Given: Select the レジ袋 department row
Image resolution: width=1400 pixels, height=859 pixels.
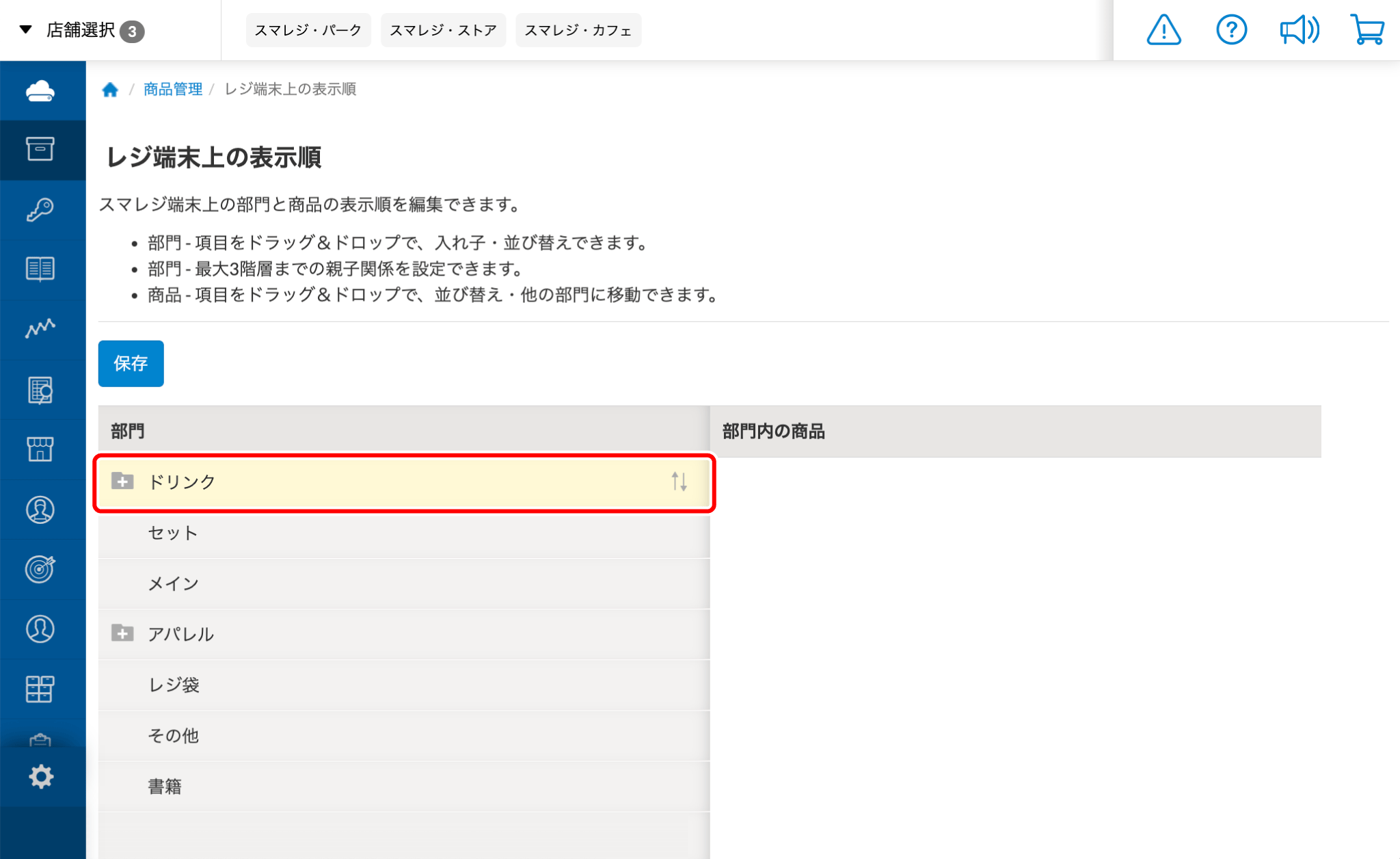Looking at the screenshot, I should 174,685.
